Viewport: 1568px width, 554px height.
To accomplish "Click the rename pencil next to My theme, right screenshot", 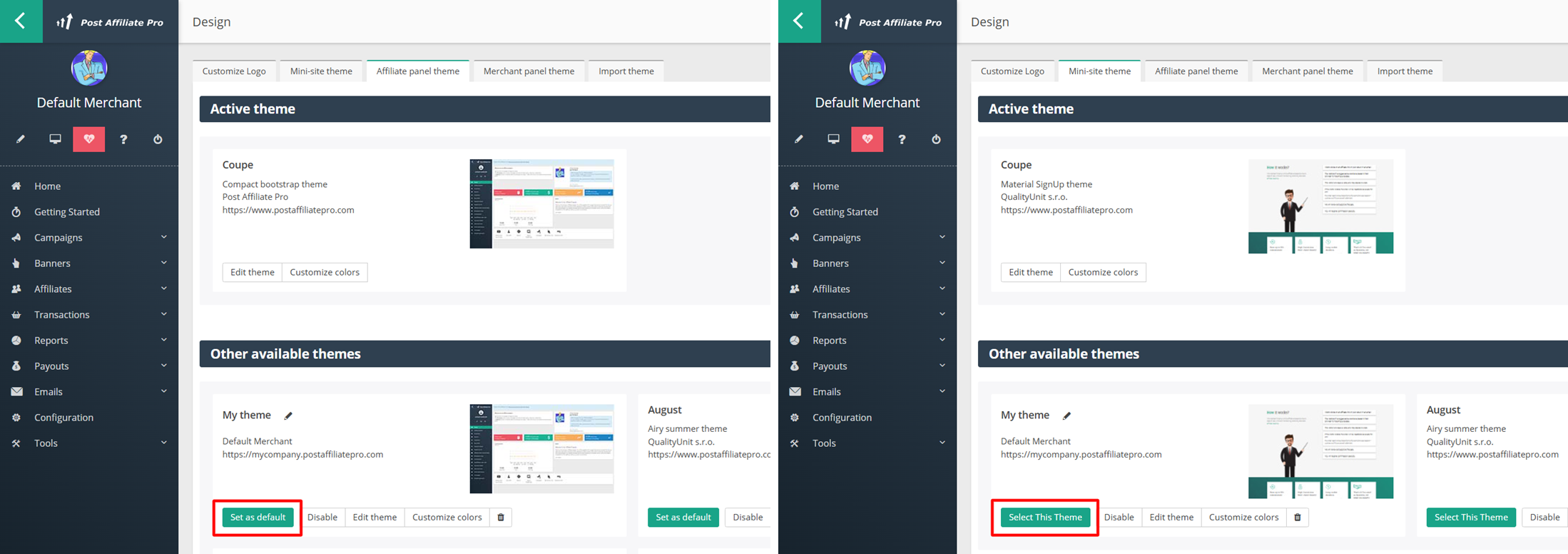I will pyautogui.click(x=1066, y=415).
